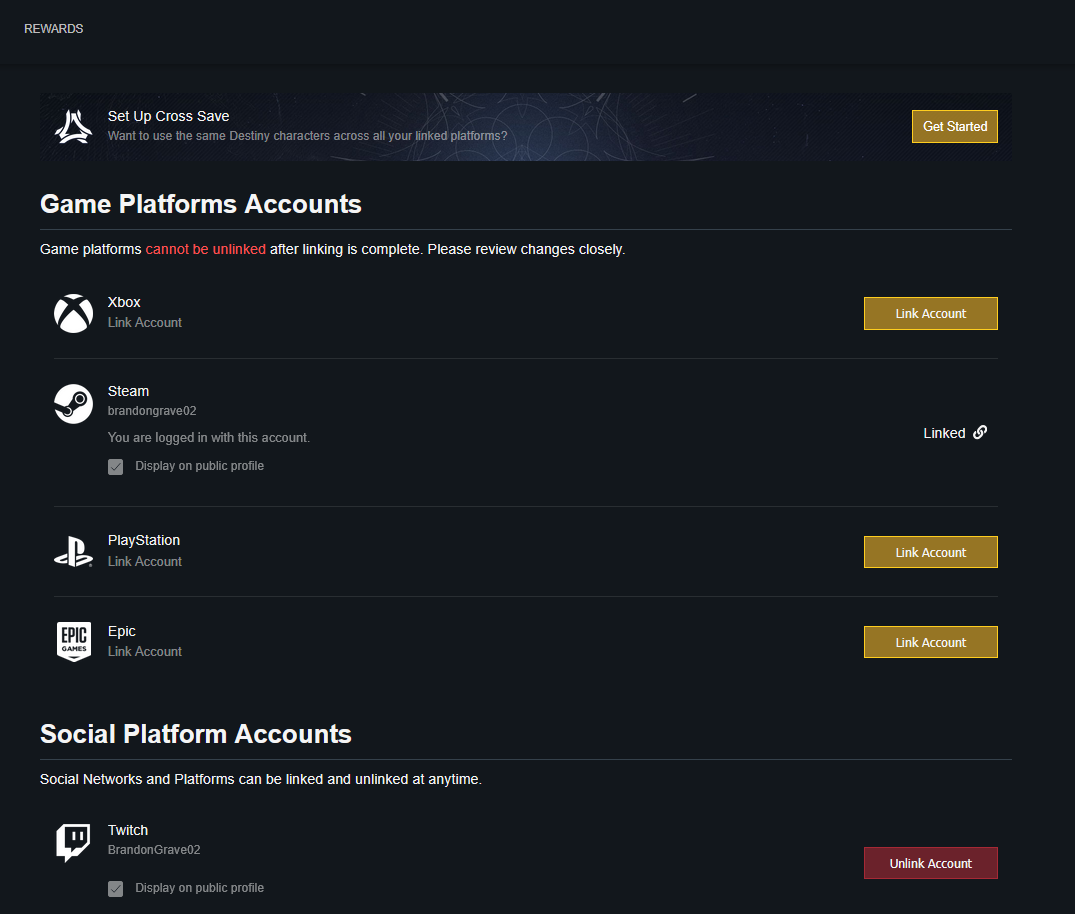This screenshot has width=1075, height=914.
Task: Unlink the Twitch account
Action: (x=930, y=863)
